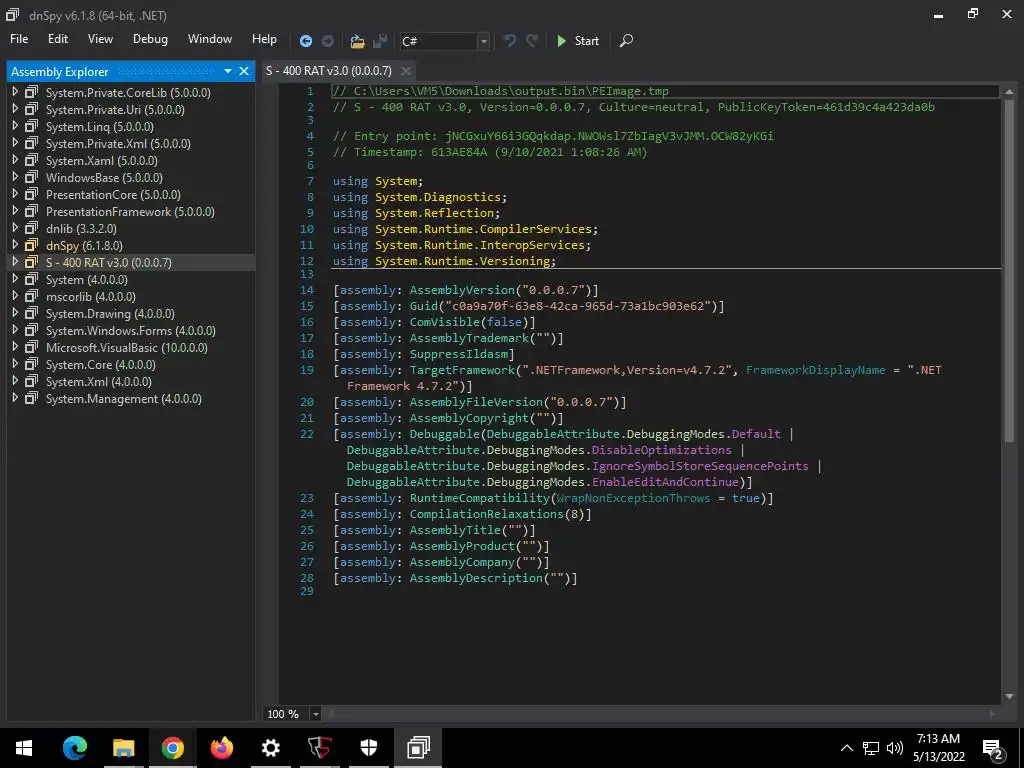
Task: Open the C# language dropdown
Action: click(483, 41)
